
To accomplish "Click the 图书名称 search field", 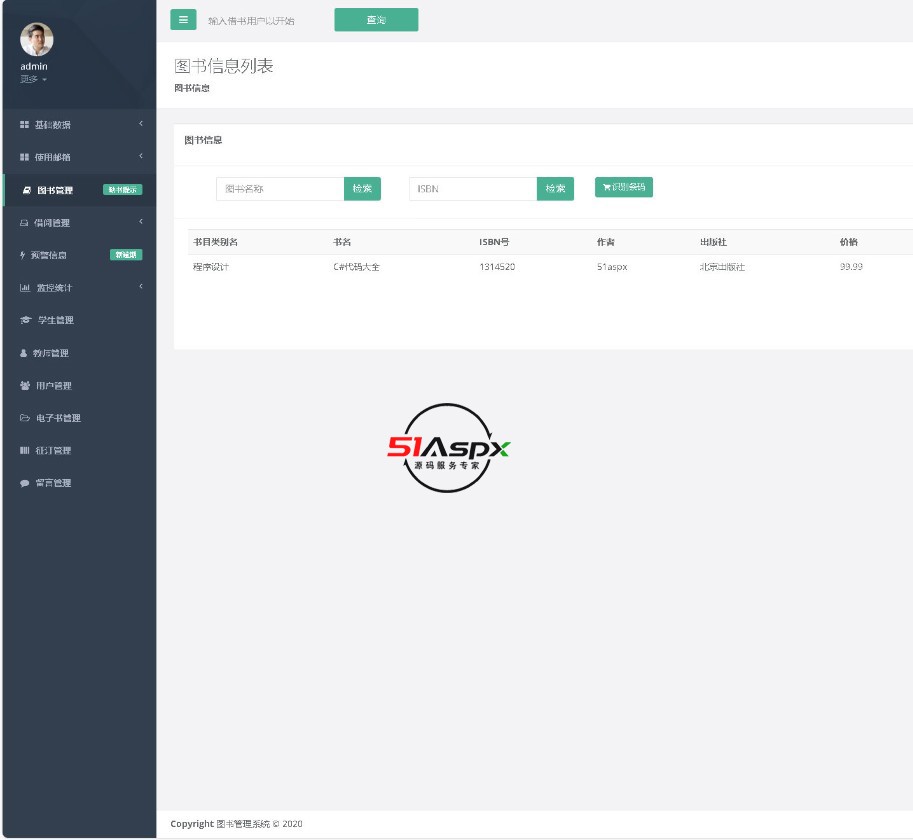I will point(280,189).
